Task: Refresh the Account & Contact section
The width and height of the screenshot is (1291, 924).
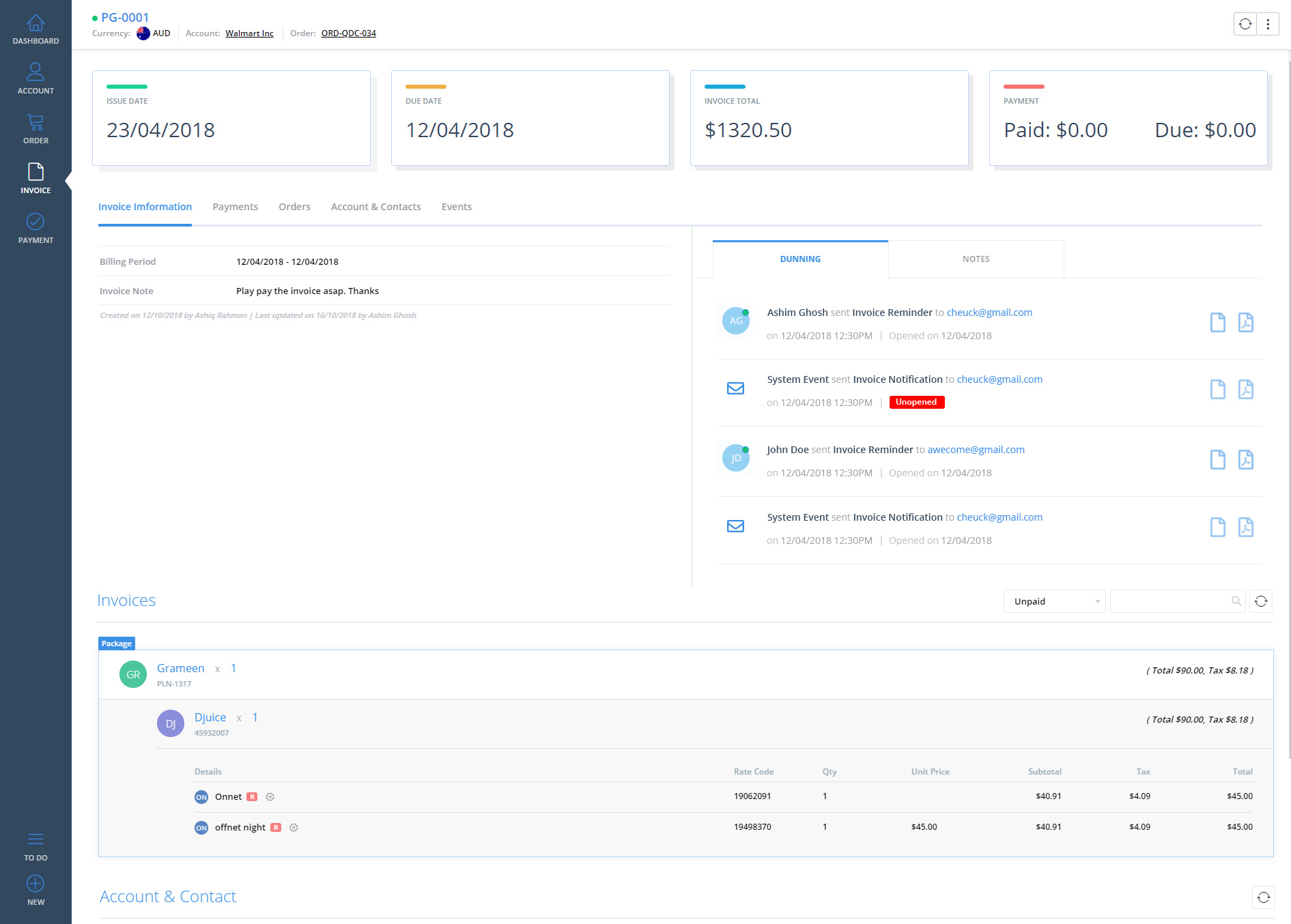Action: point(1263,897)
